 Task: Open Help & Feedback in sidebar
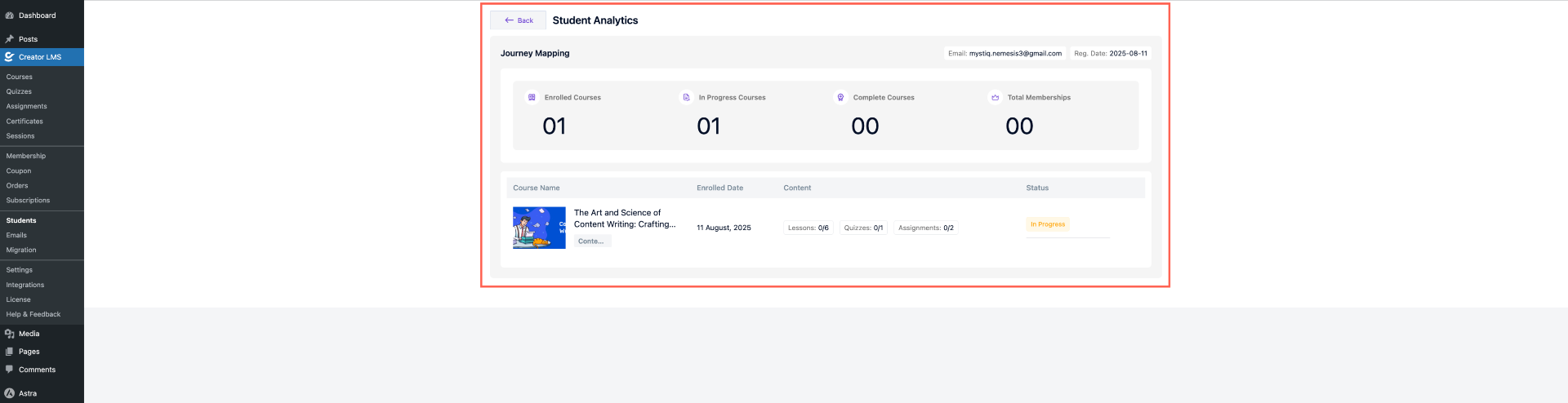pos(33,314)
